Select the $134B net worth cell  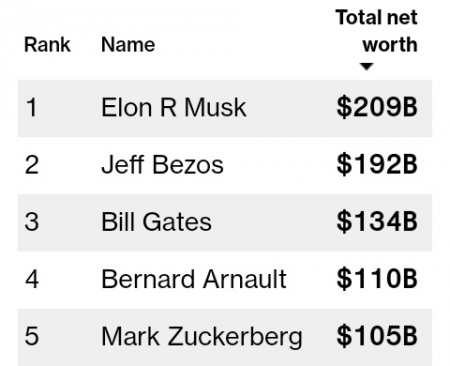point(377,222)
